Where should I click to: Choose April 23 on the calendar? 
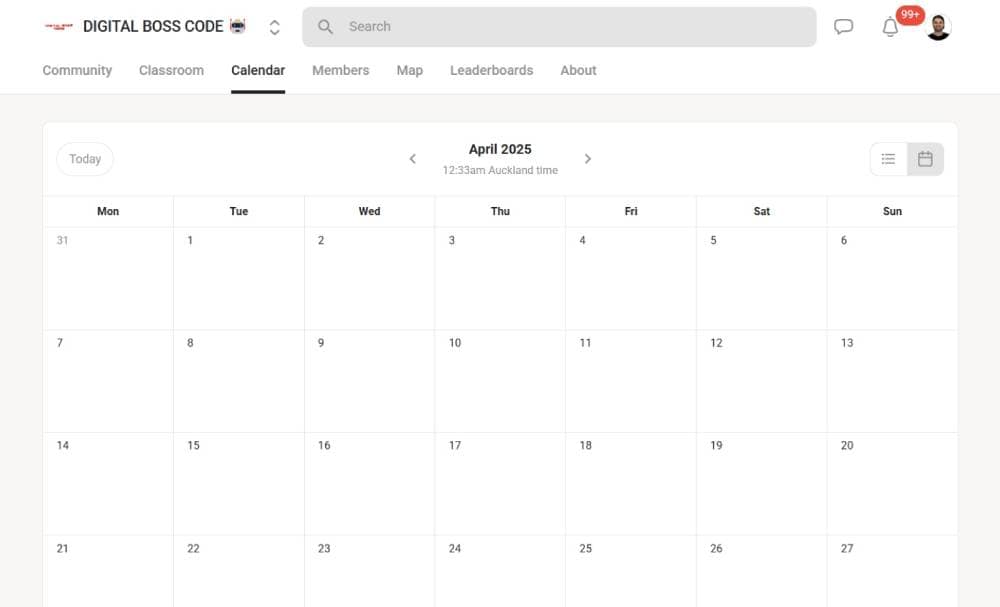(x=370, y=571)
